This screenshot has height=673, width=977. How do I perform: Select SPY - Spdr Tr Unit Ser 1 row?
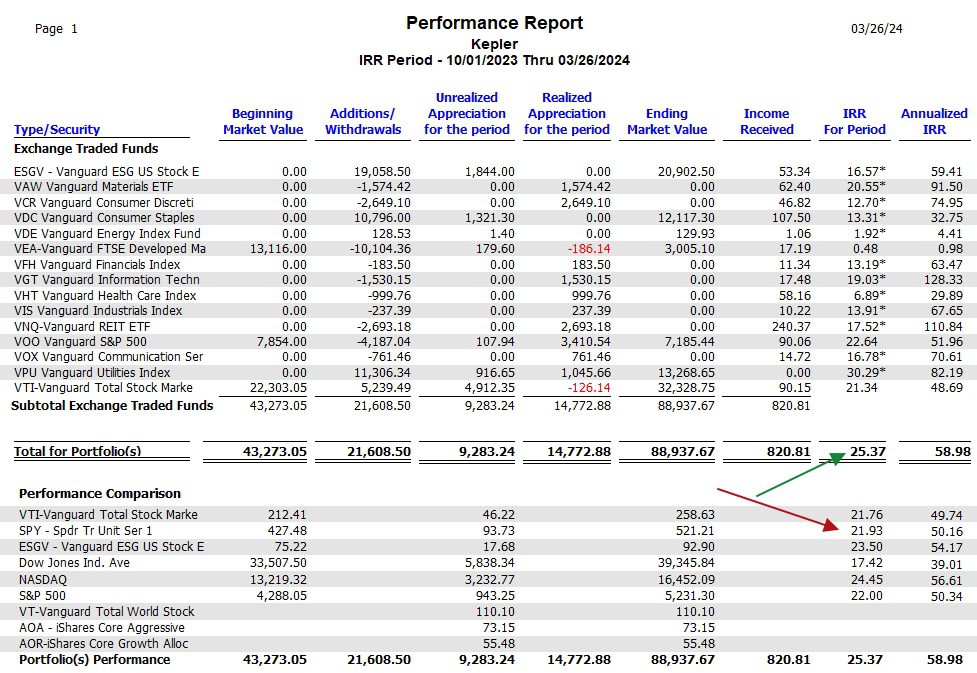click(x=488, y=531)
